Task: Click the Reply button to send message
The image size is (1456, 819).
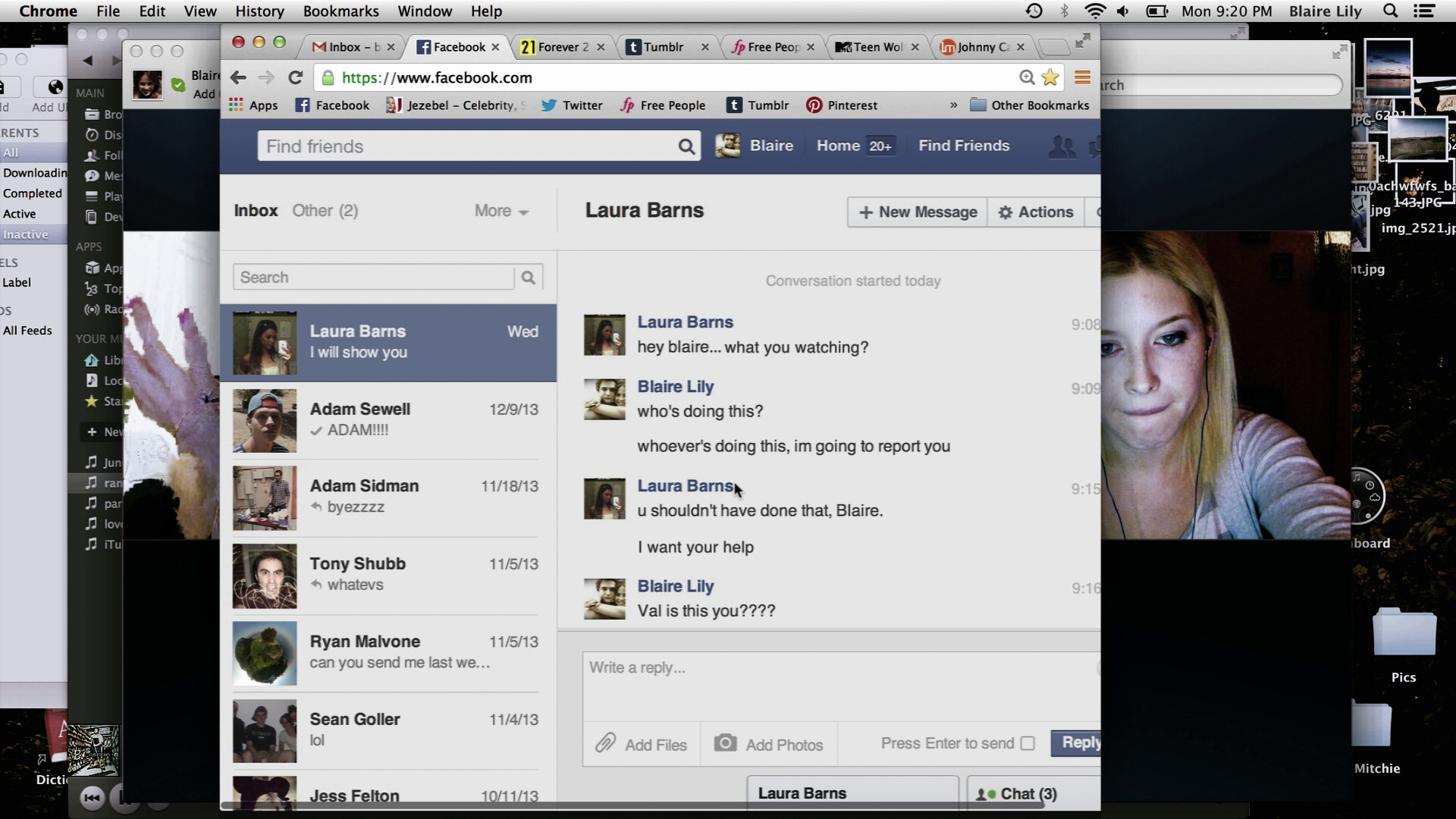Action: [1078, 742]
